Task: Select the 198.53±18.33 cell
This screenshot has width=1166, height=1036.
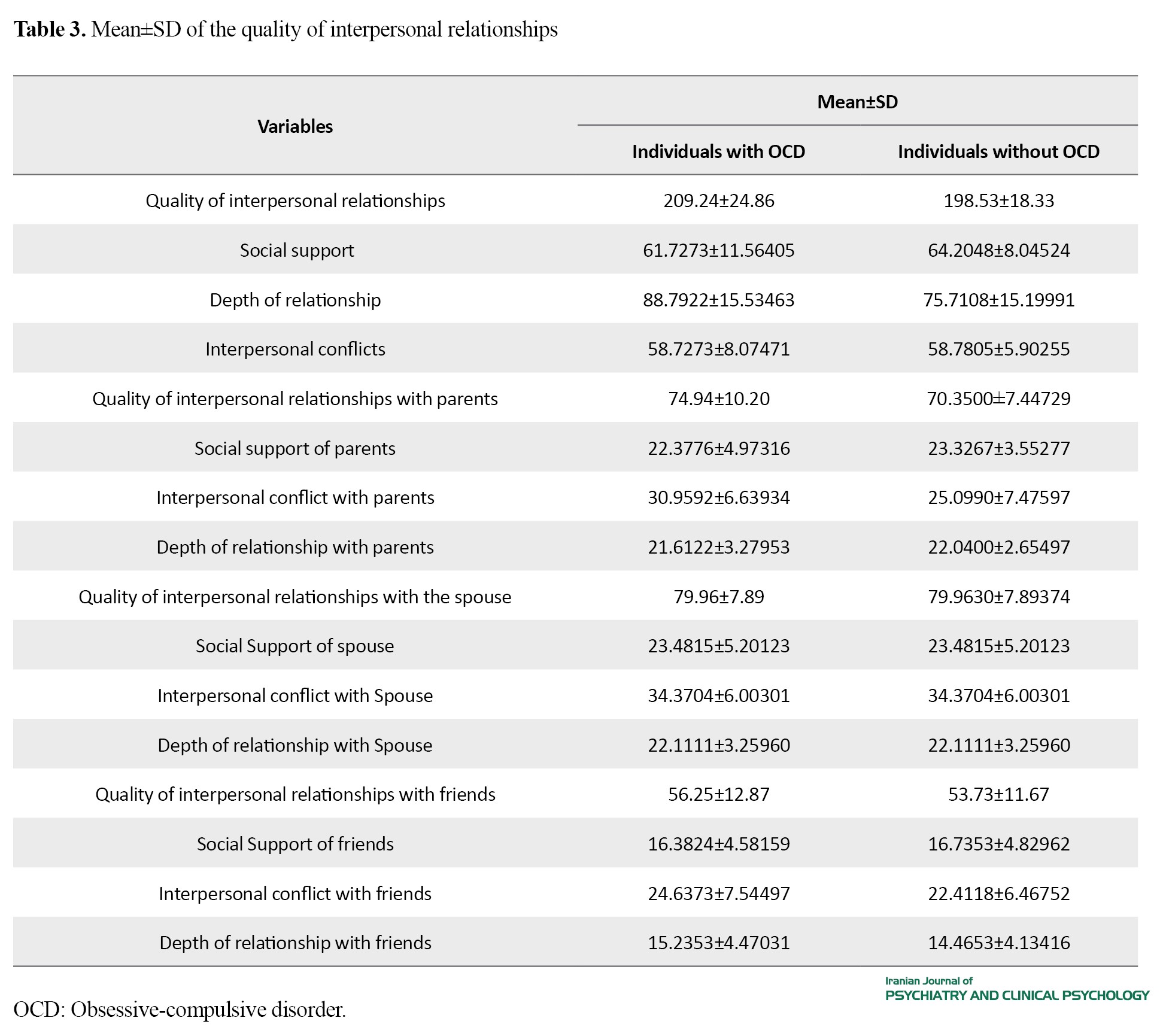Action: (998, 200)
